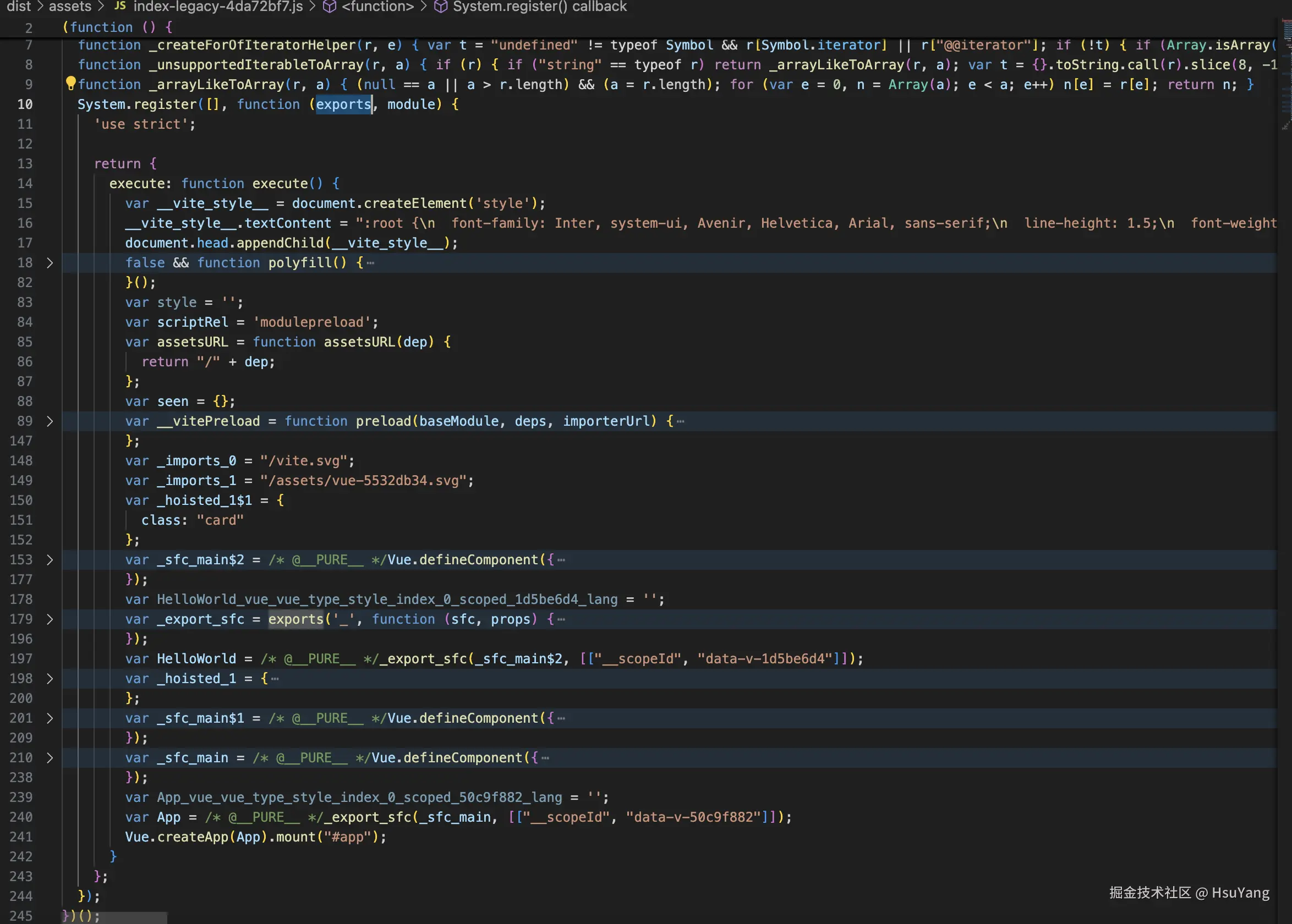
Task: Expand the folded region at line 89
Action: pyautogui.click(x=50, y=422)
